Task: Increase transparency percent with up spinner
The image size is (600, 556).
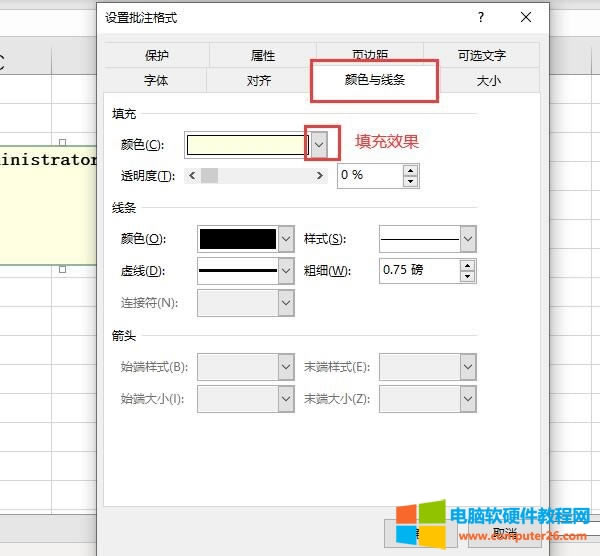Action: pyautogui.click(x=410, y=170)
